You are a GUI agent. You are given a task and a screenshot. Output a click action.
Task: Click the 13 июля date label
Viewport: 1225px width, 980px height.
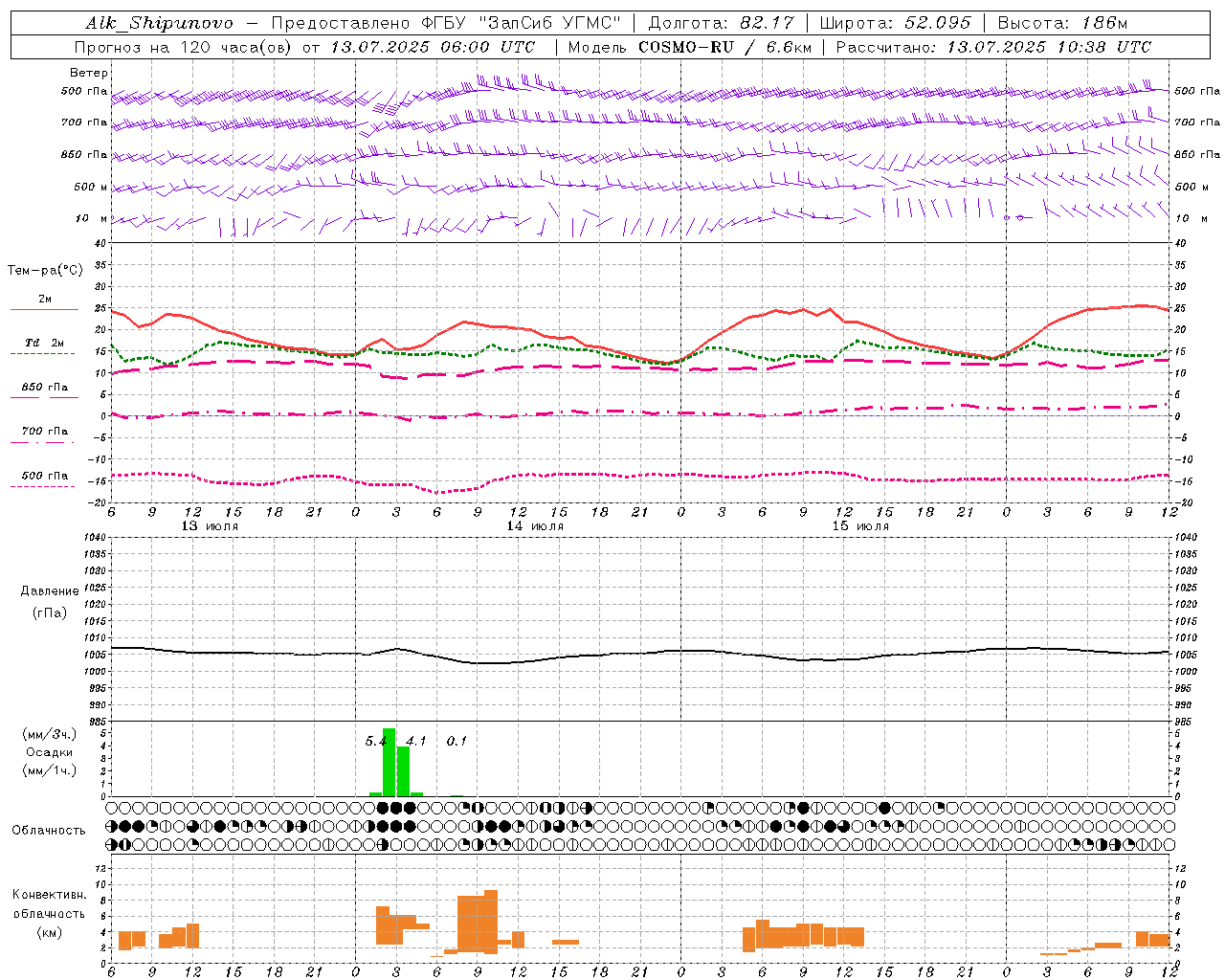point(210,526)
